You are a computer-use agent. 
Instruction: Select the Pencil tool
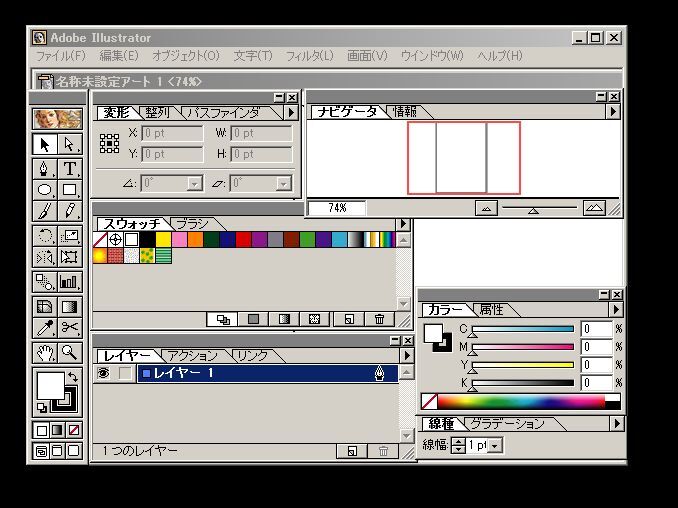point(69,211)
